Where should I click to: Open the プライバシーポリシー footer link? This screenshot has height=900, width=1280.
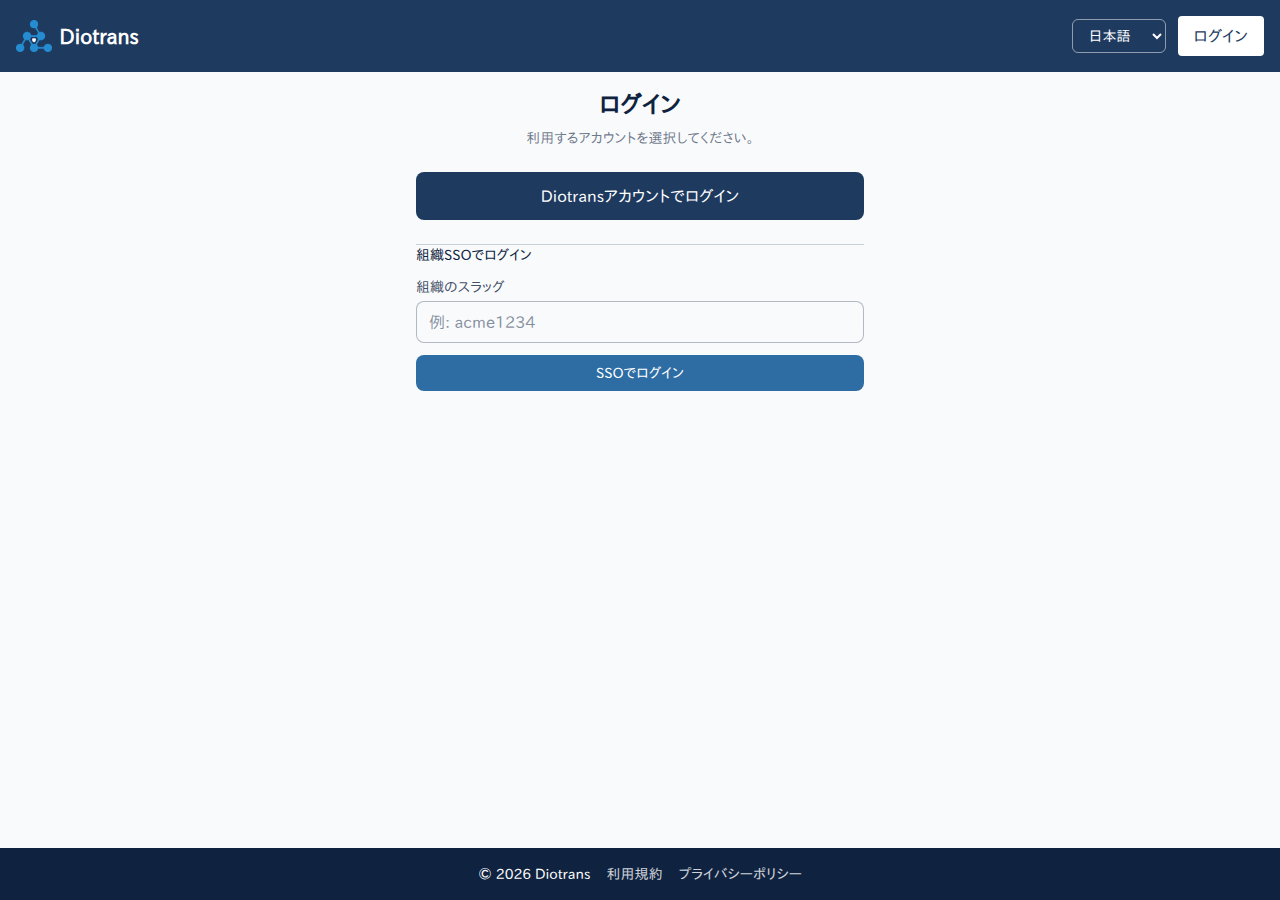740,874
